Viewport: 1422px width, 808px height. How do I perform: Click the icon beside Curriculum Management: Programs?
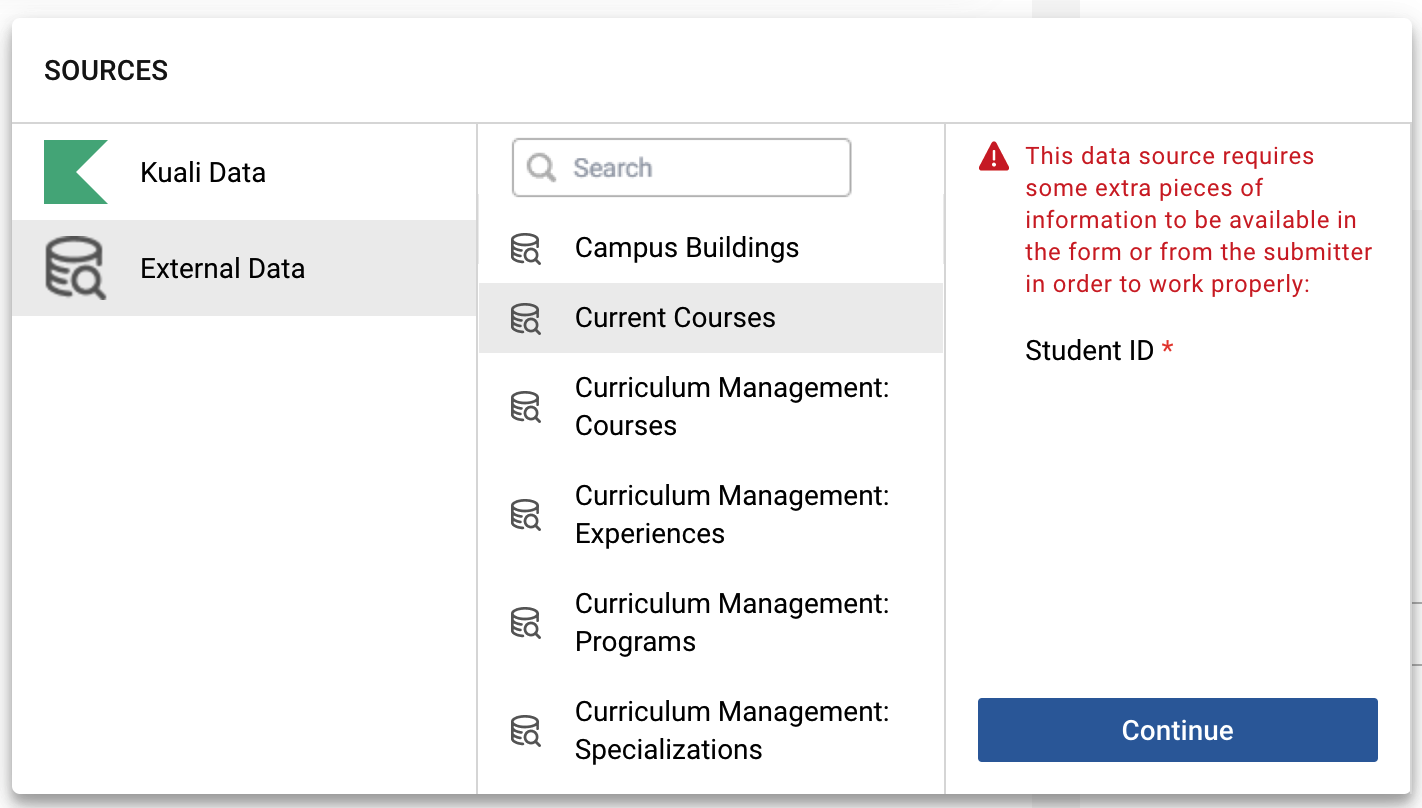click(x=525, y=623)
